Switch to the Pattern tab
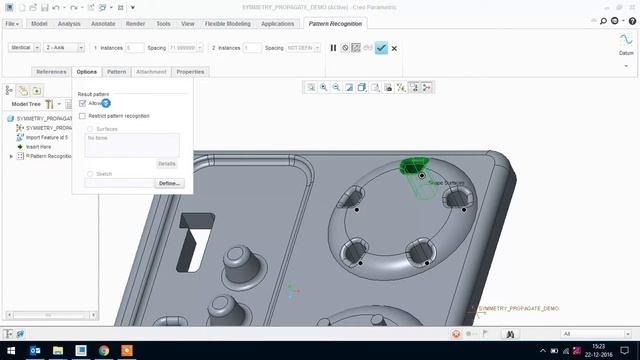Screen dimensions: 640x360 116,72
